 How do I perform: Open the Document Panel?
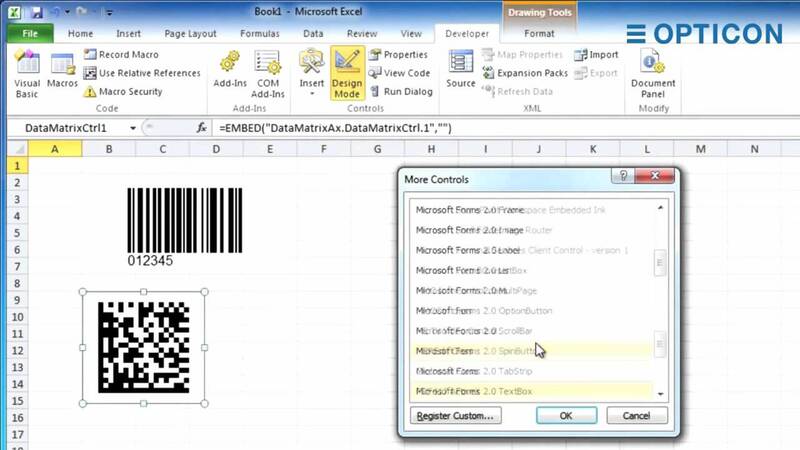[x=653, y=72]
